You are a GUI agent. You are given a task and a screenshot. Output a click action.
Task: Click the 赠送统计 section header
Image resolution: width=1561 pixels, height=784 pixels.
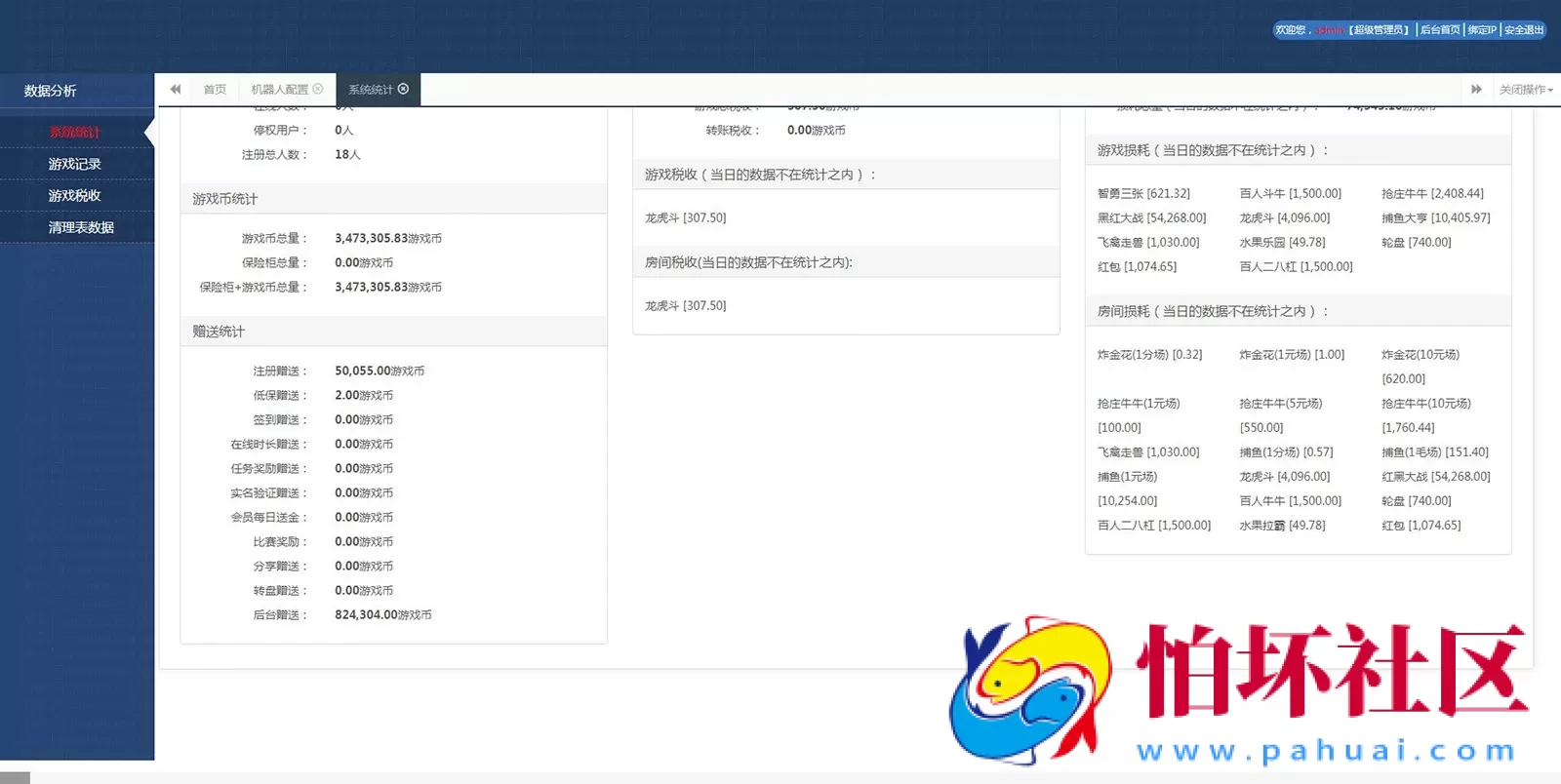tap(394, 332)
